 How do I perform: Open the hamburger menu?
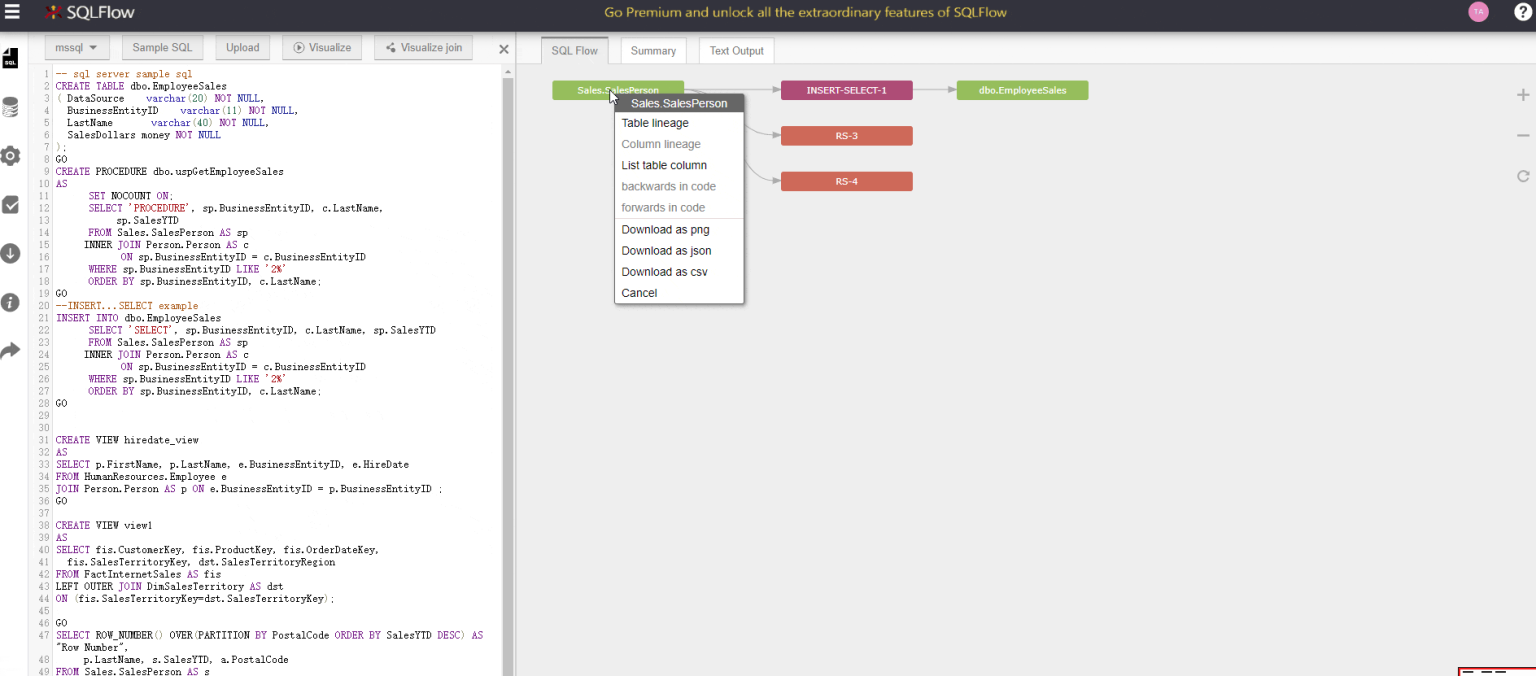(x=12, y=12)
